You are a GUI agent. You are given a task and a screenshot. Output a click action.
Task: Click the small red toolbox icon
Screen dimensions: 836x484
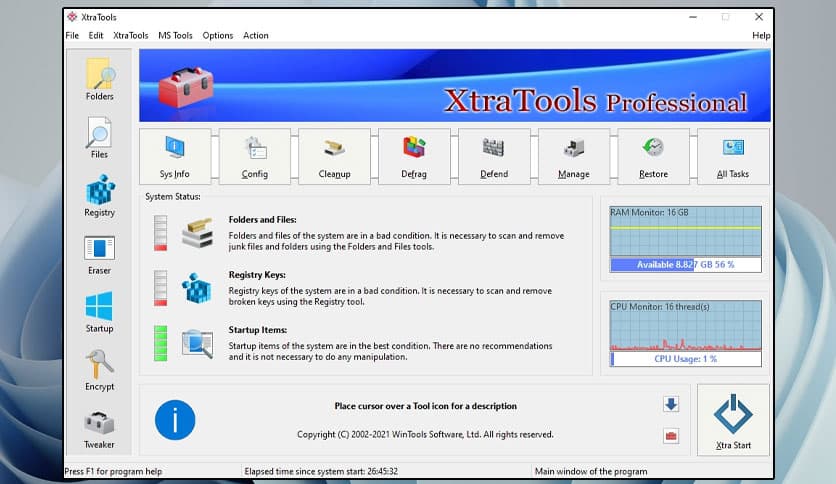point(671,436)
